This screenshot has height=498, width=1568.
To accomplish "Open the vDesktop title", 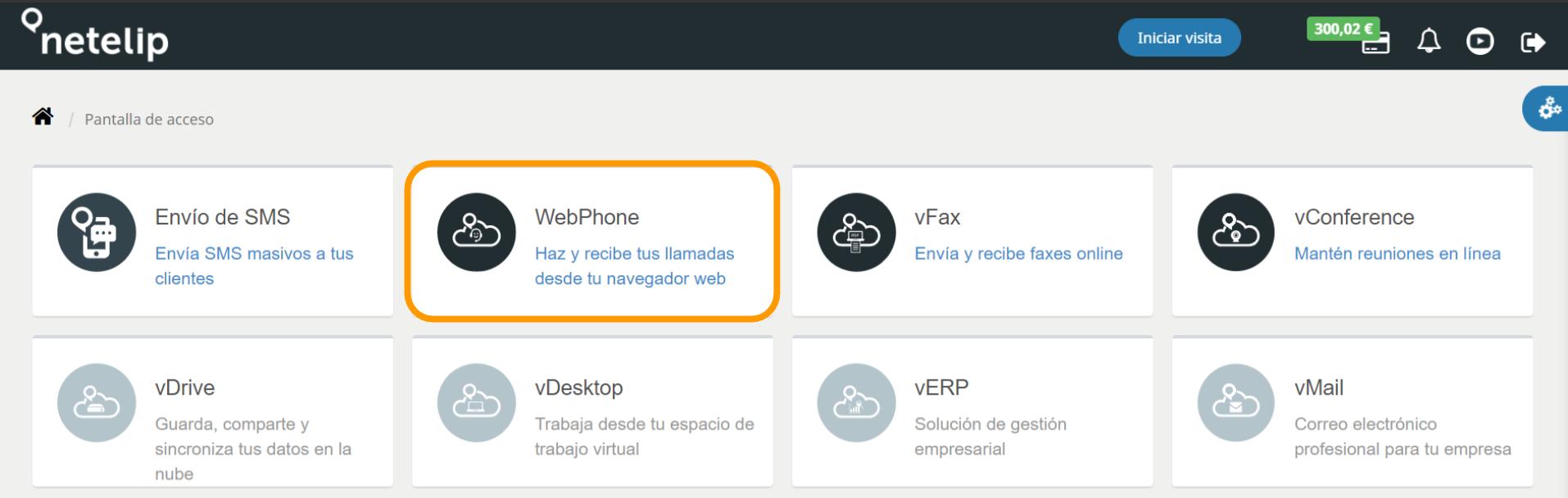I will (578, 387).
